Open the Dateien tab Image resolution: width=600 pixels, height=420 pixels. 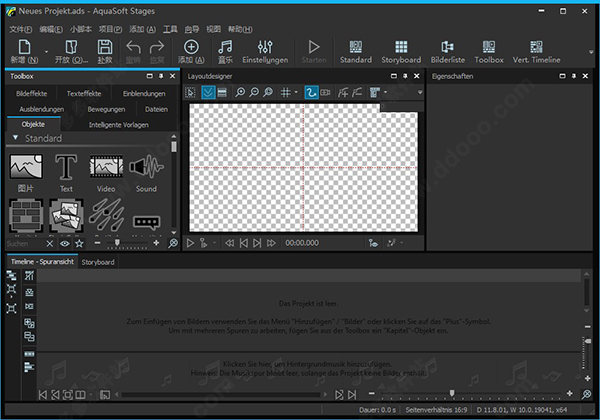(156, 109)
